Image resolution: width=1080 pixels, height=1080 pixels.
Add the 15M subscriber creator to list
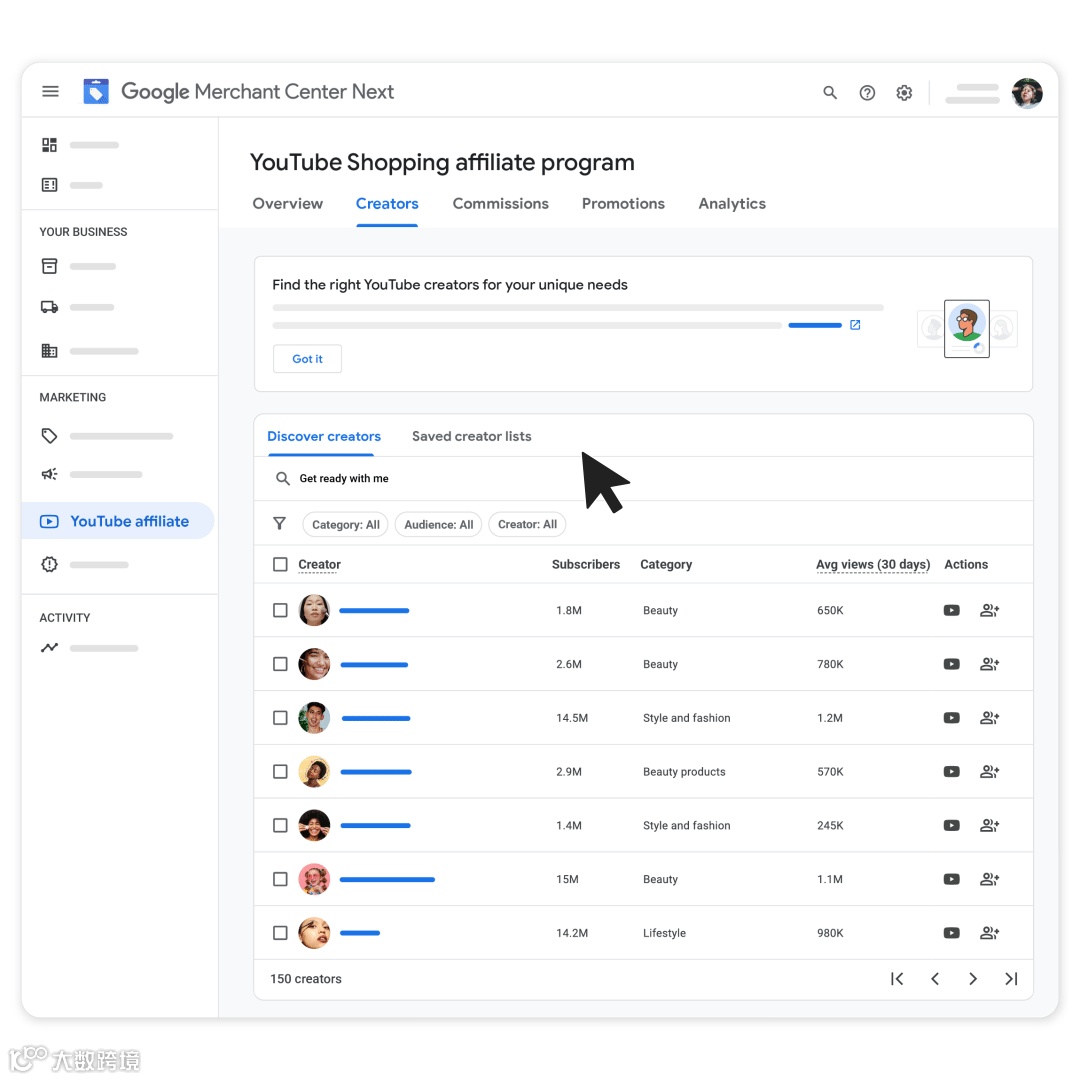pos(990,879)
